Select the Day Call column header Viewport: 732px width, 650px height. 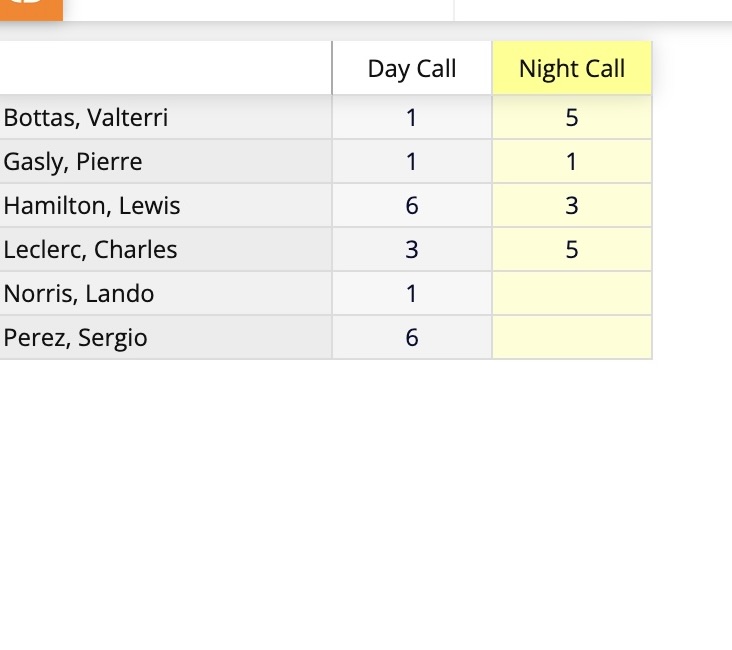412,68
